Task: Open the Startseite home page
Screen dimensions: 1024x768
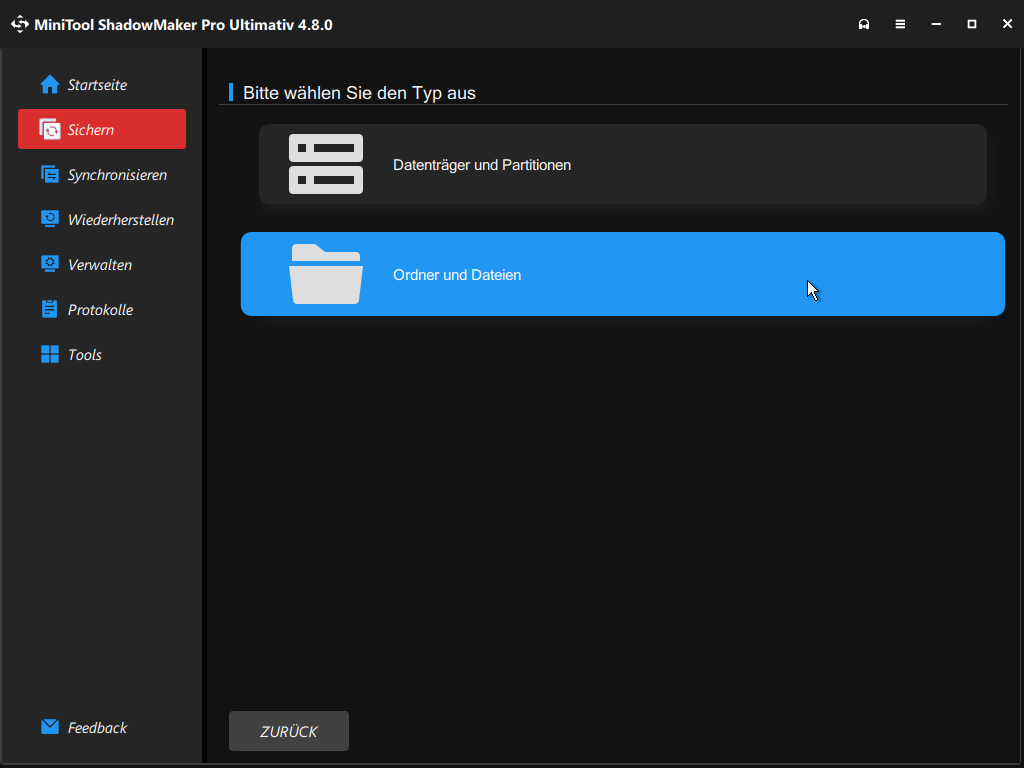Action: click(97, 84)
